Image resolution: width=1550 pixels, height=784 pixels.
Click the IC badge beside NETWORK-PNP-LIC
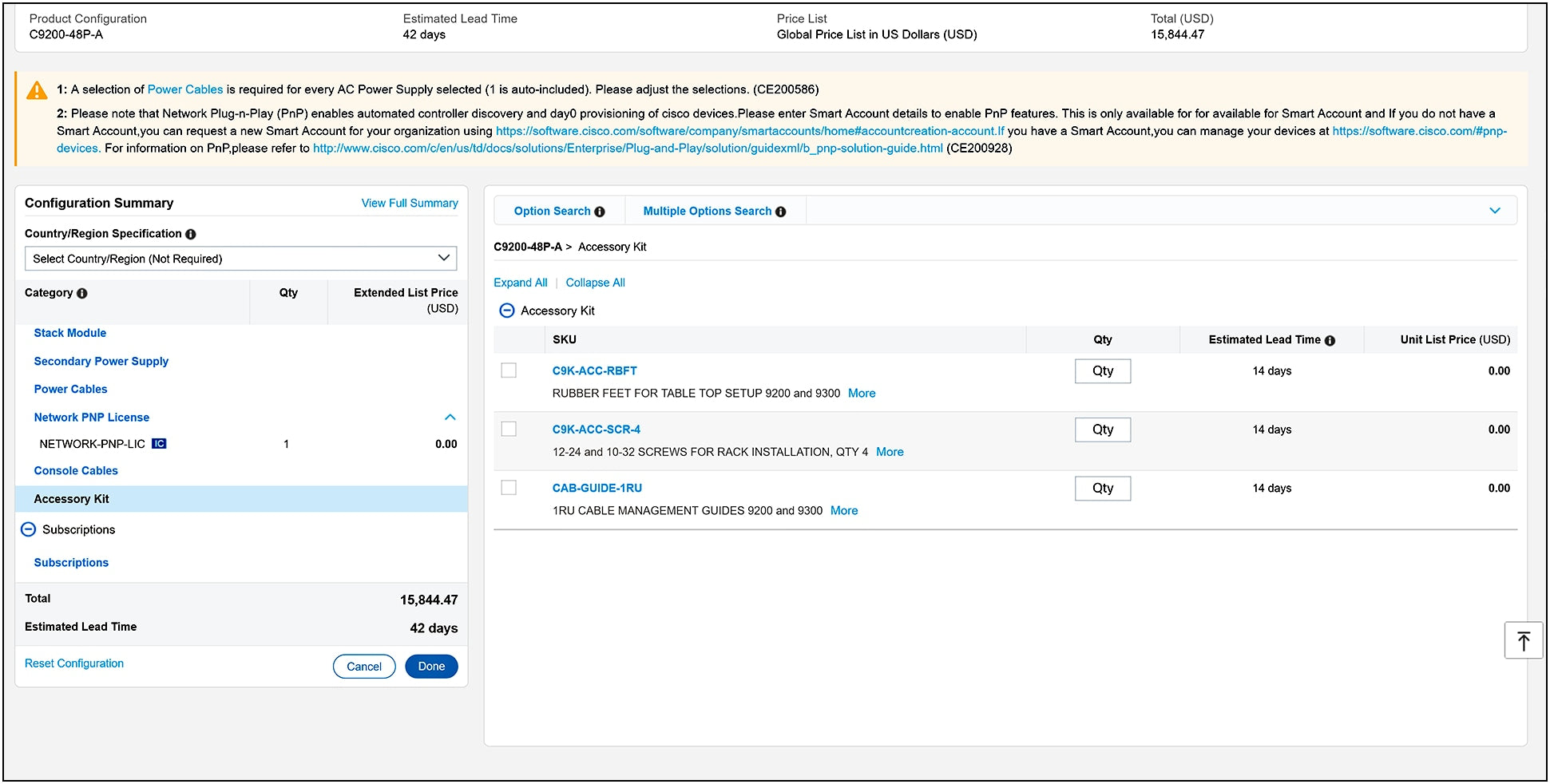tap(159, 444)
